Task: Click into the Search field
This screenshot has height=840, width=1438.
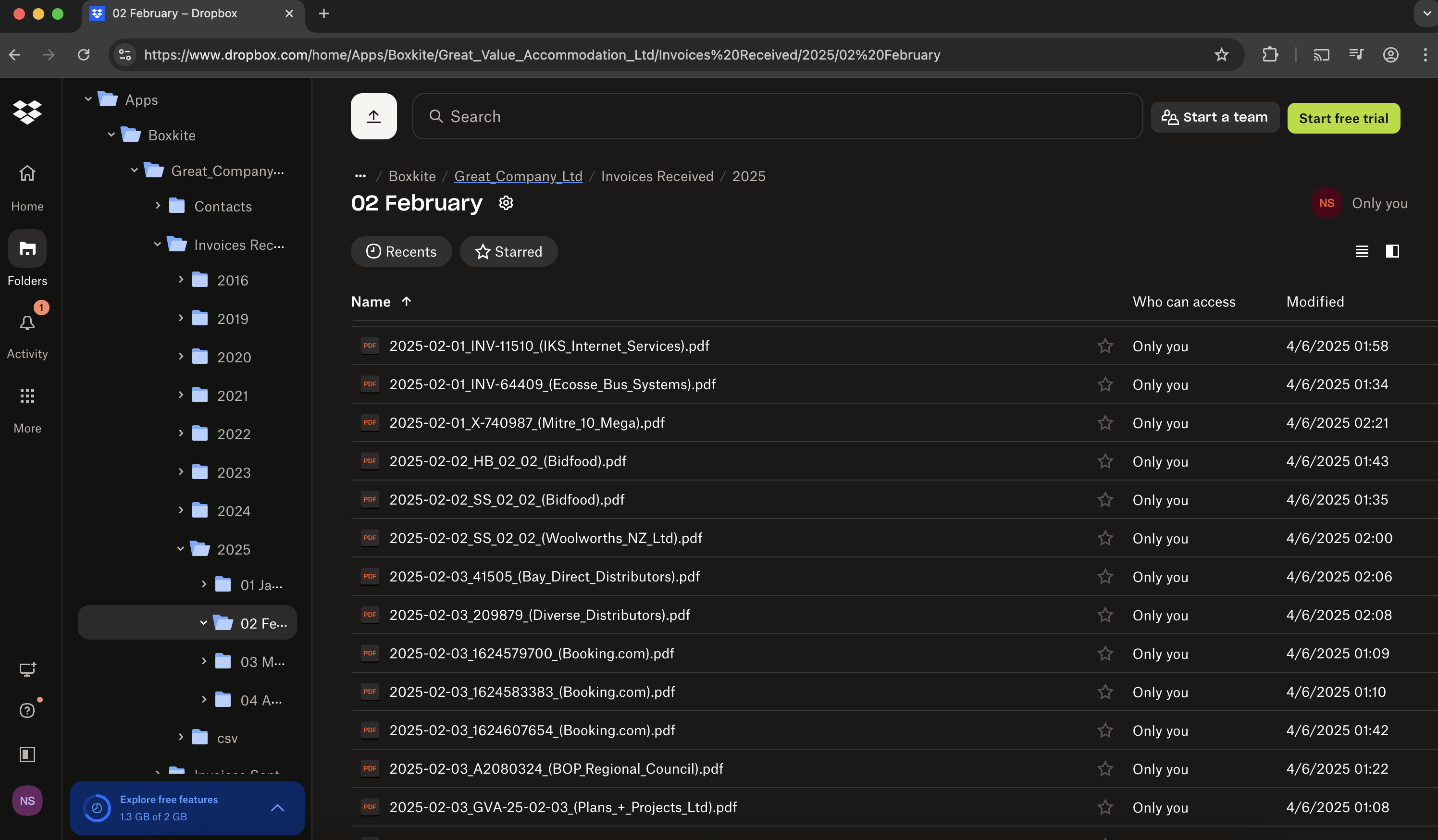Action: tap(776, 116)
